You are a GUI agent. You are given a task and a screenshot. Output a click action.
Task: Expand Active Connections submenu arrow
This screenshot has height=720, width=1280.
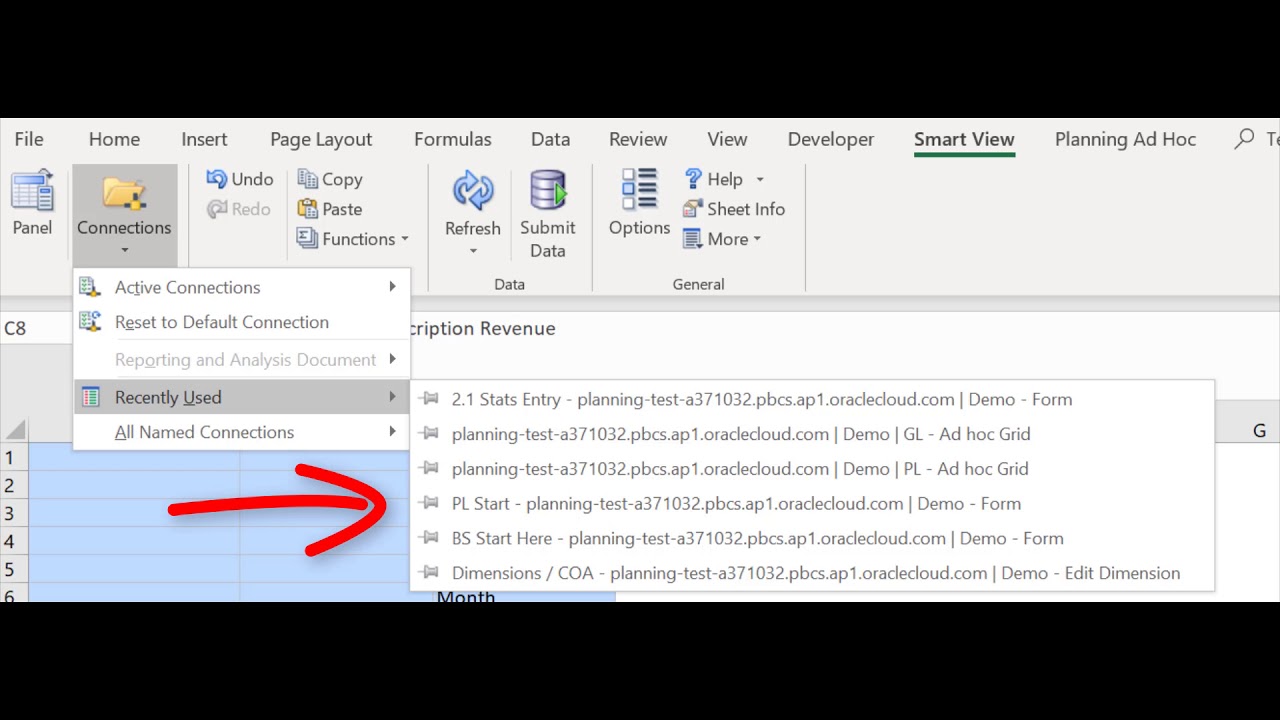(392, 287)
